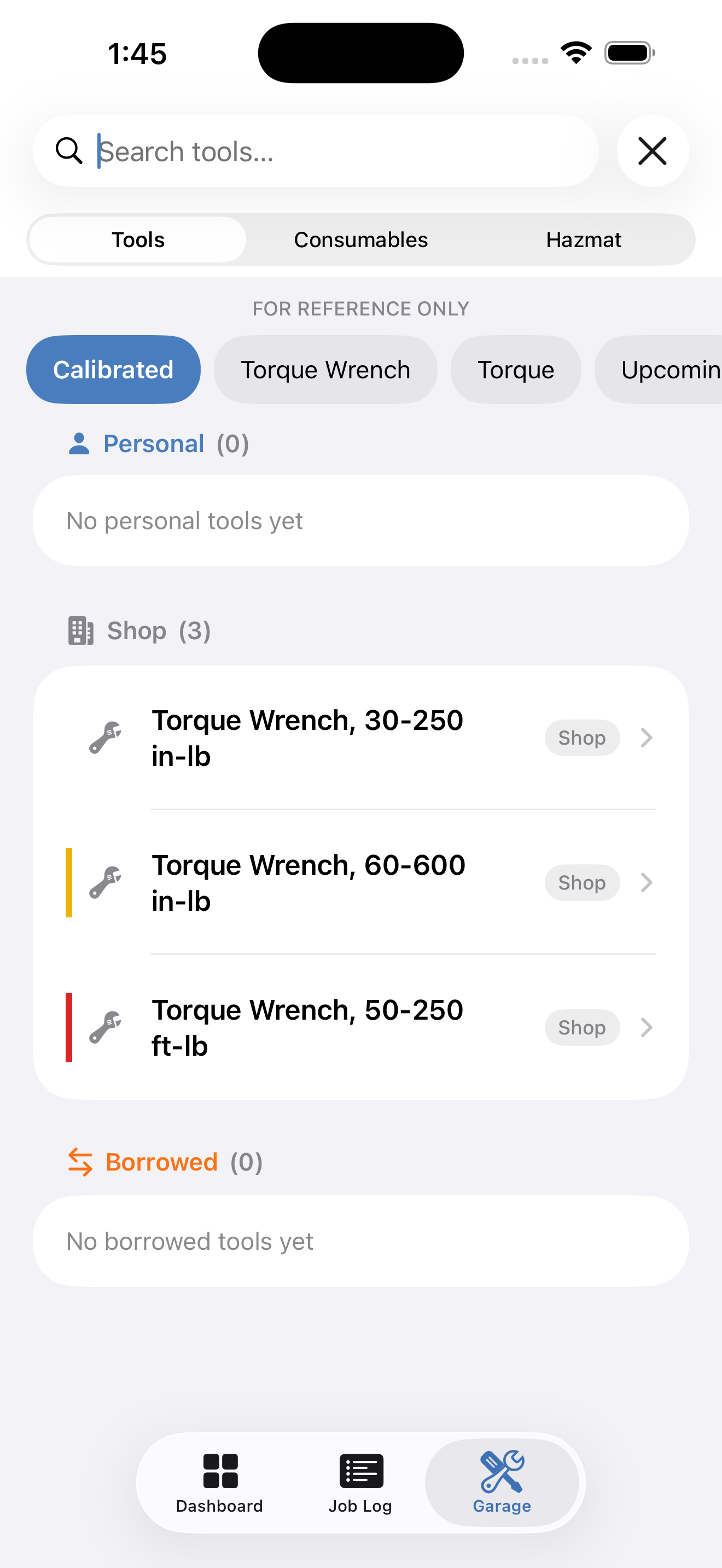Toggle the Torque filter chip
The width and height of the screenshot is (722, 1568).
click(x=516, y=370)
